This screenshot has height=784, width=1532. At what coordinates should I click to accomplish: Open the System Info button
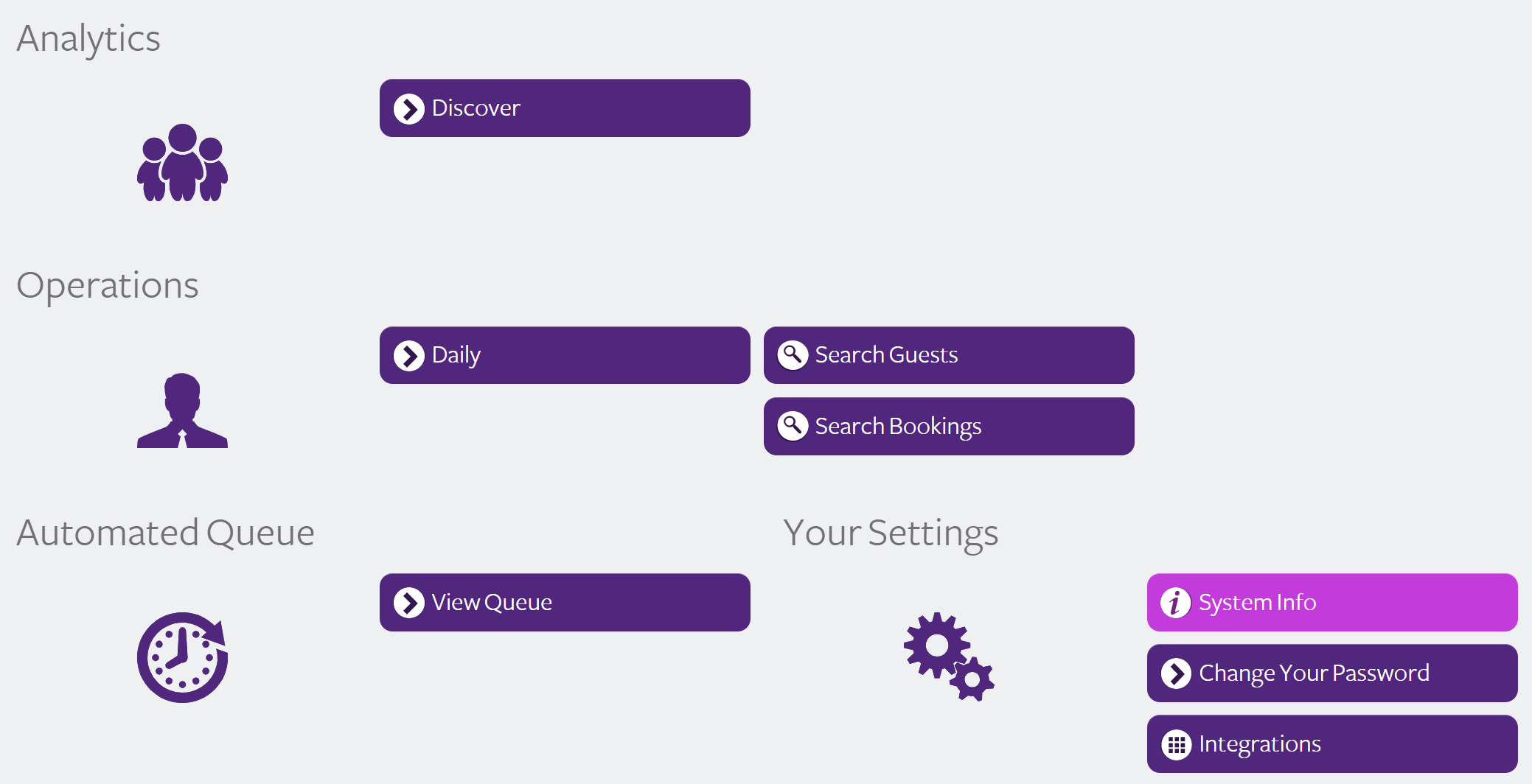click(1331, 603)
